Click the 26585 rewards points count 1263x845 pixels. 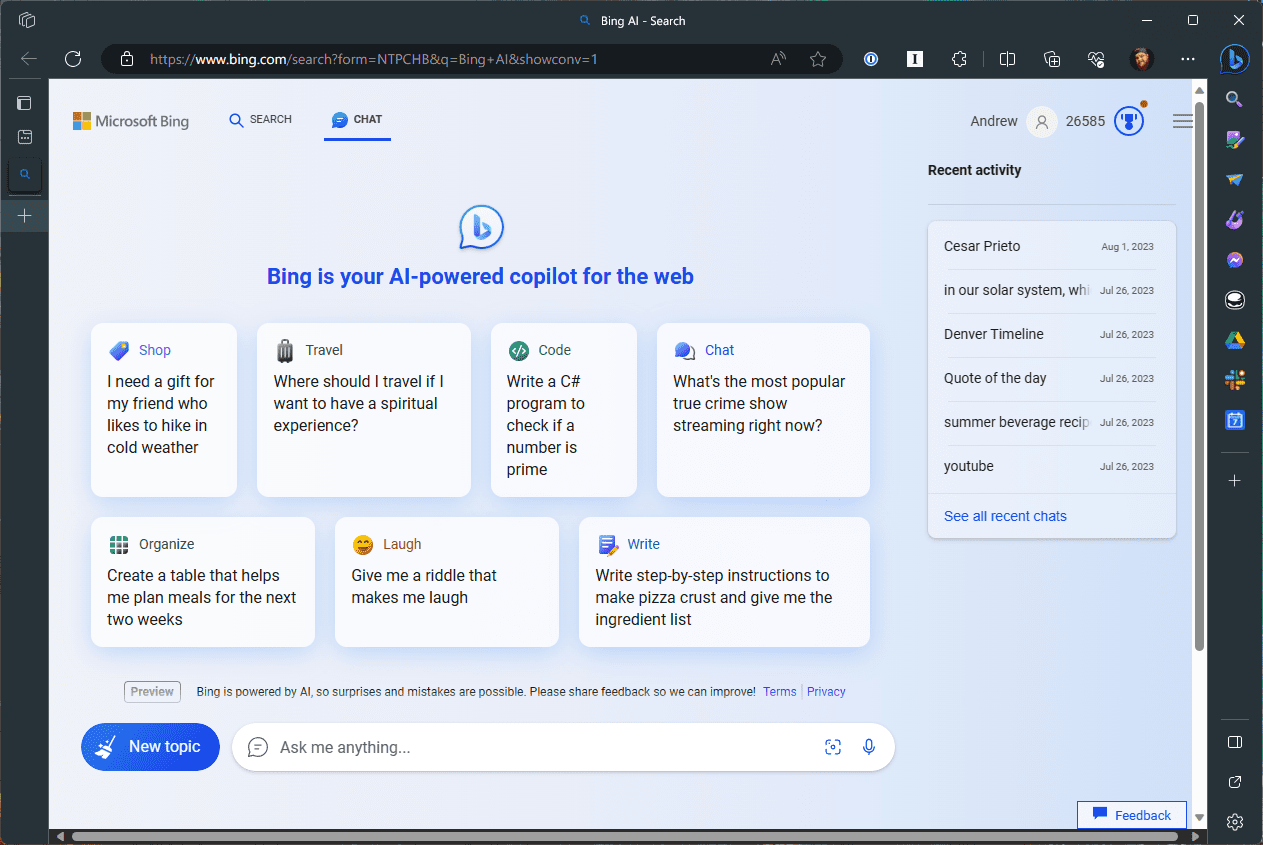pyautogui.click(x=1085, y=121)
